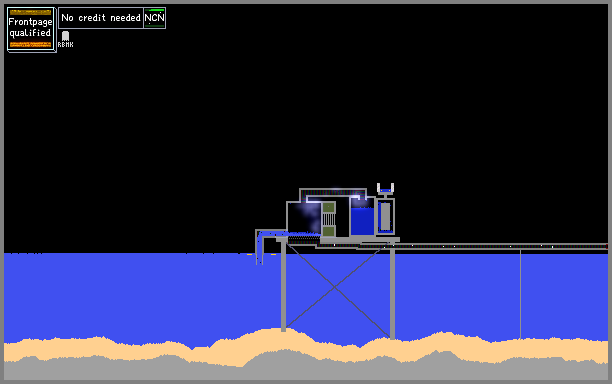612x384 pixels.
Task: Click the white U-shaped funnel atop plant
Action: pyautogui.click(x=385, y=188)
